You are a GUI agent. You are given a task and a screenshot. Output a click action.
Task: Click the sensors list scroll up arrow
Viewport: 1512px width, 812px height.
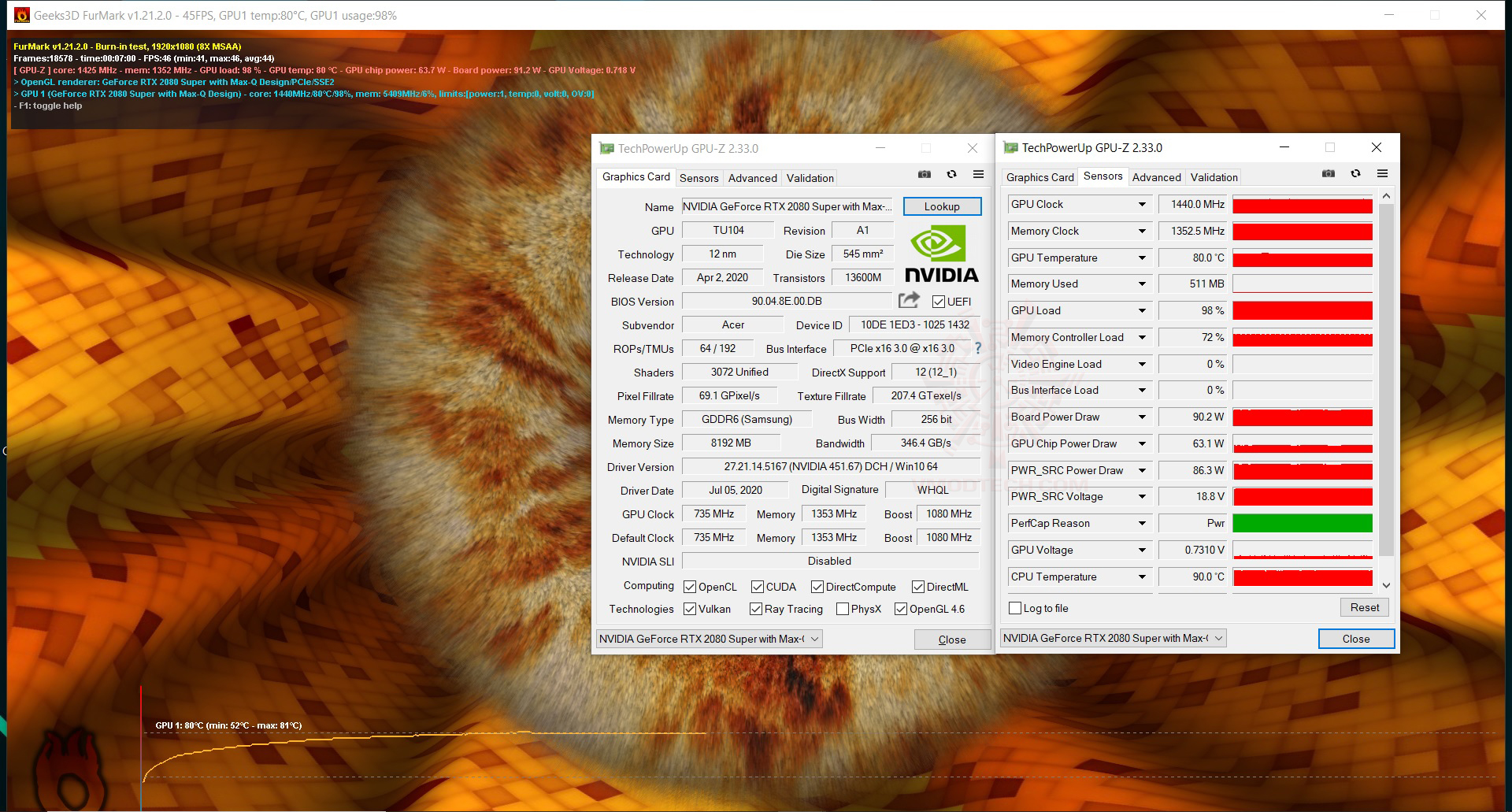tap(1386, 195)
